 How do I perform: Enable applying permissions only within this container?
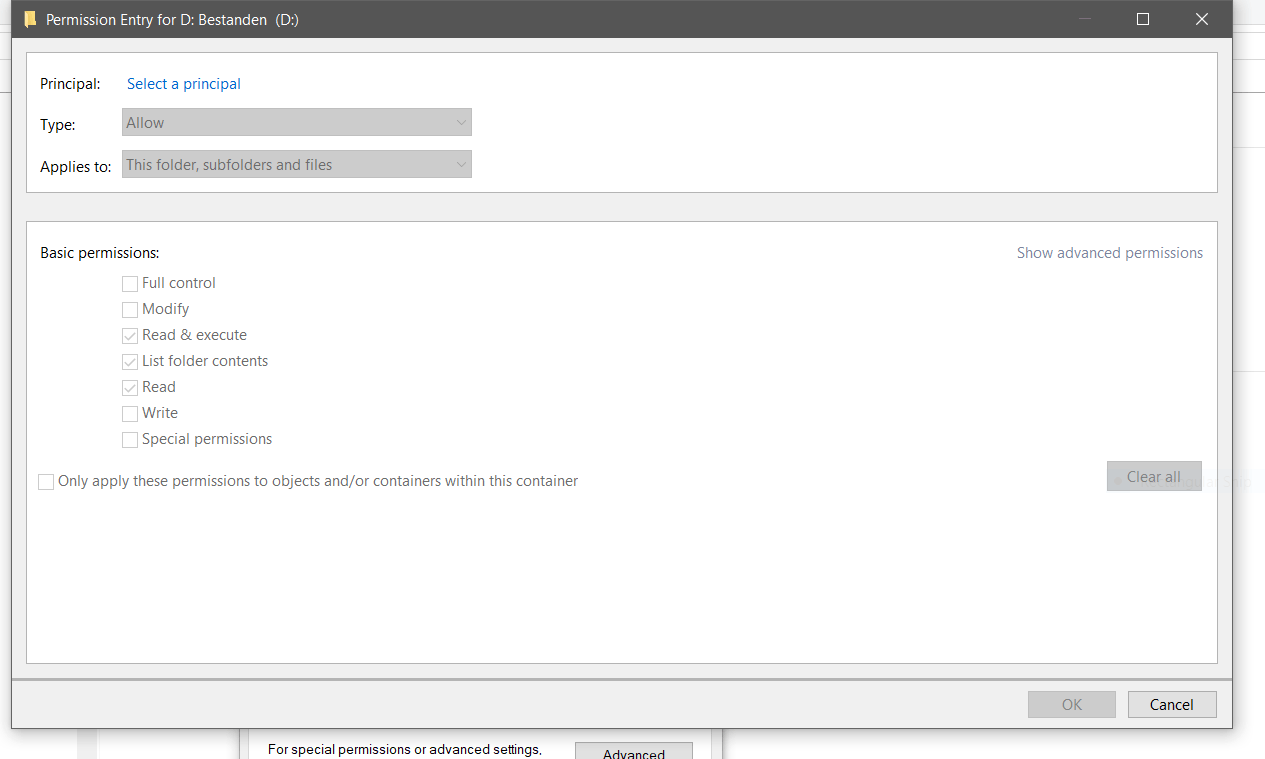(x=46, y=481)
